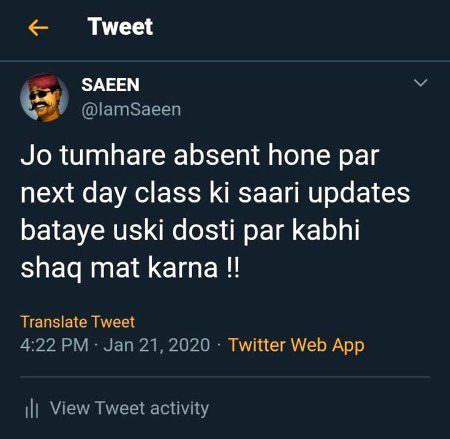Click View Tweet activity
Viewport: 450px width, 439px height.
pyautogui.click(x=129, y=408)
